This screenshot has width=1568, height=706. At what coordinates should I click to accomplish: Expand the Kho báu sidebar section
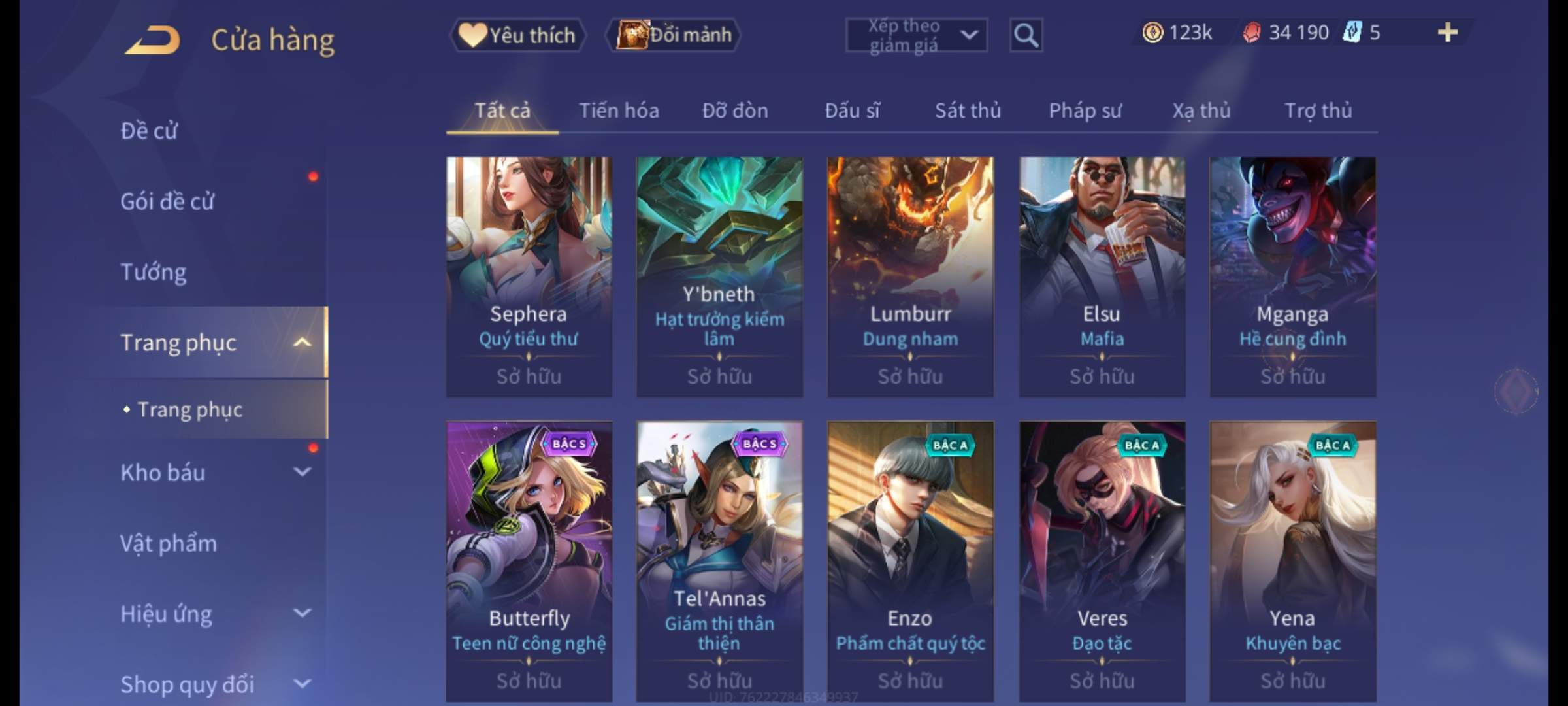pyautogui.click(x=302, y=471)
